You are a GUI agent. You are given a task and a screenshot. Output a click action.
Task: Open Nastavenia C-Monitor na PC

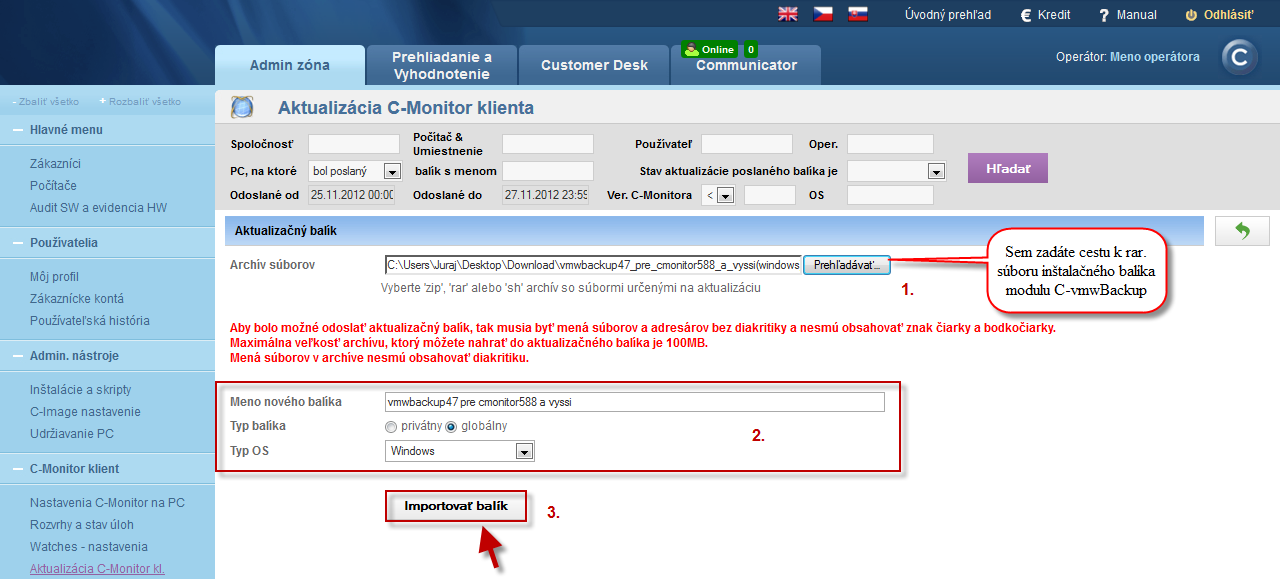click(x=107, y=503)
